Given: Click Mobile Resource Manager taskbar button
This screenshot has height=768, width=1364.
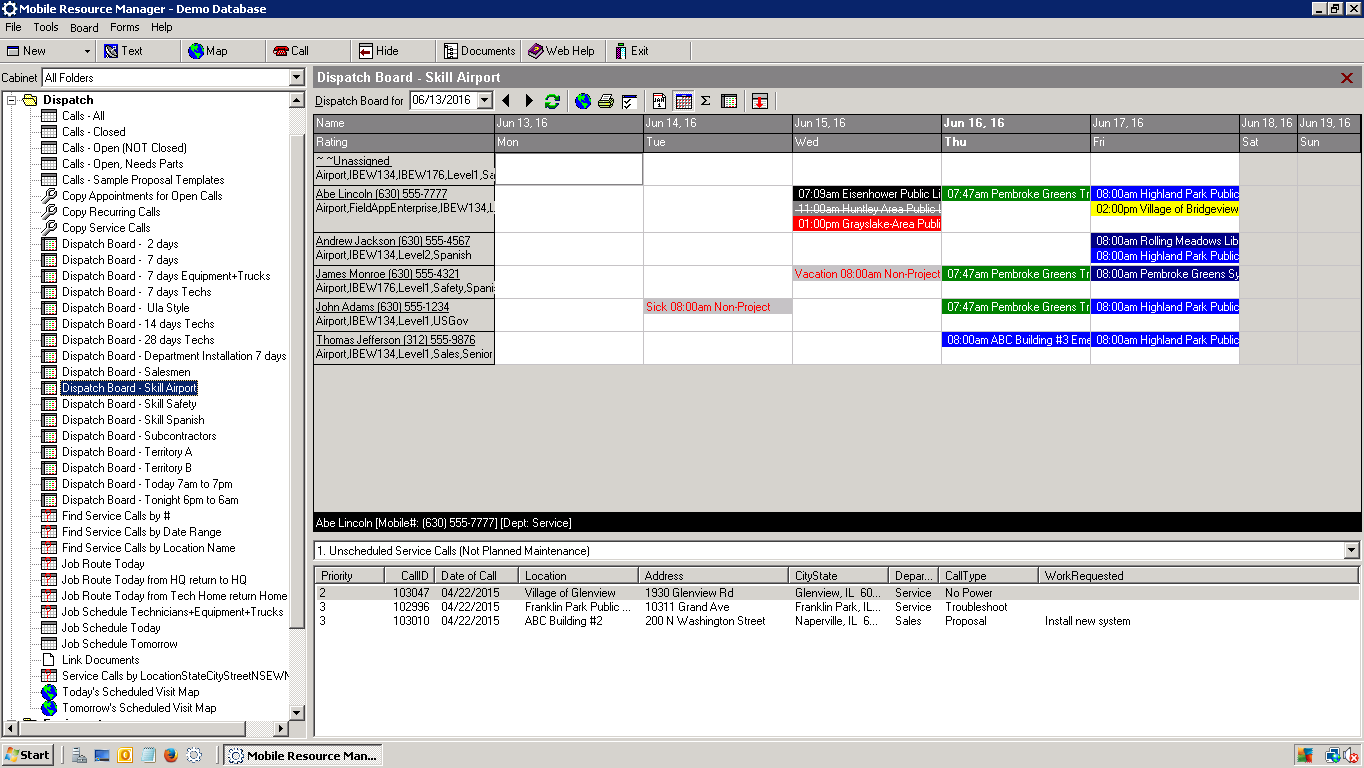Looking at the screenshot, I should (x=302, y=755).
